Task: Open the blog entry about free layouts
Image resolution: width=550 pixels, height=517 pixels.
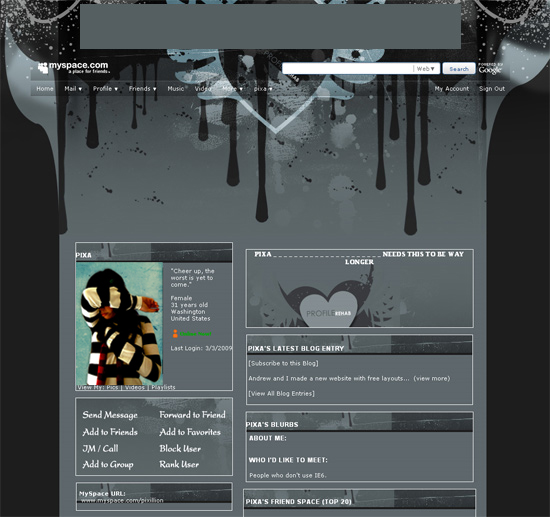Action: coord(329,378)
